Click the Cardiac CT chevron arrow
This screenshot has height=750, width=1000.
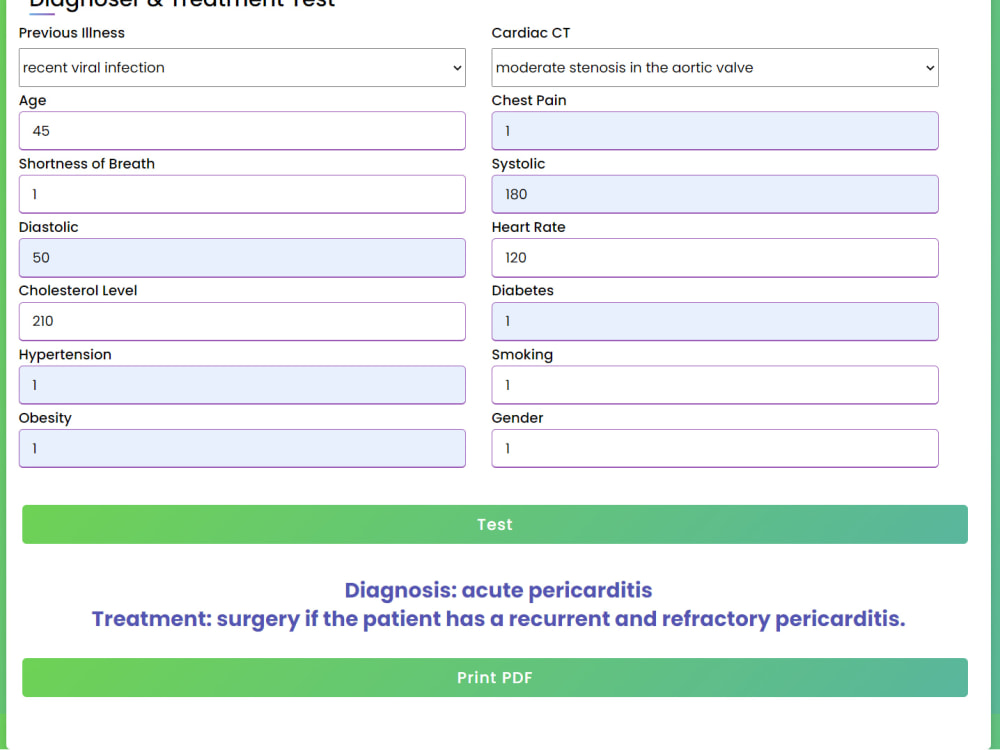click(930, 68)
